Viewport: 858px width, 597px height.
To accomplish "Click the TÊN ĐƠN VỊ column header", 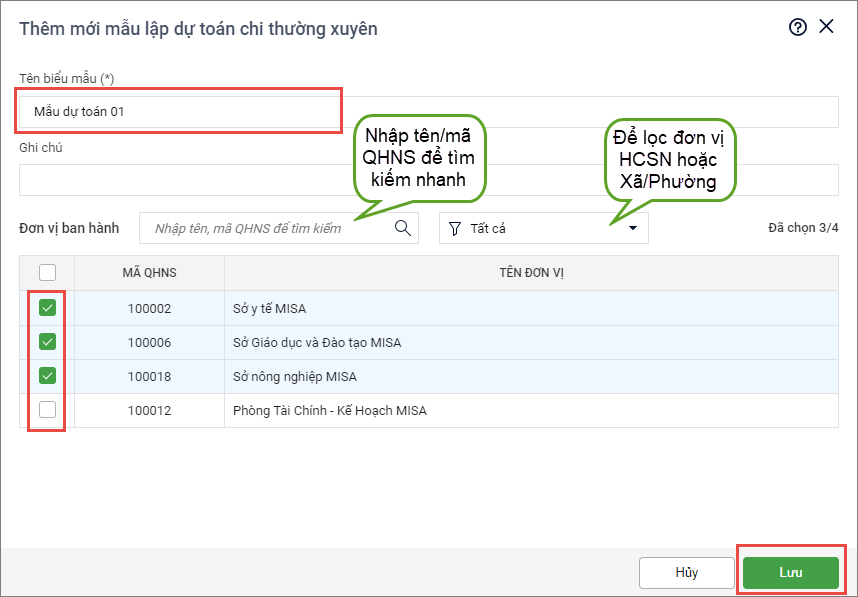I will pos(531,272).
